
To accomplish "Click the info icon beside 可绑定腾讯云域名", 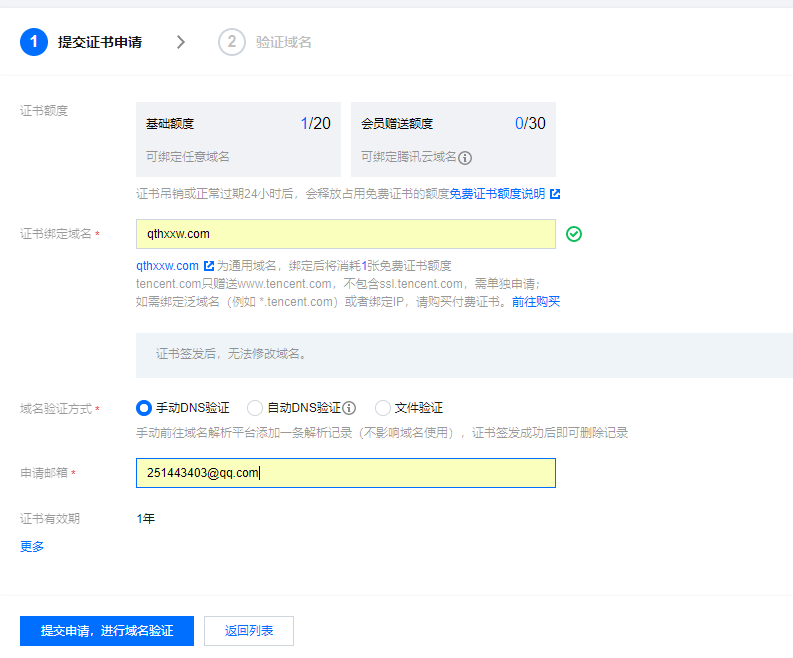I will pyautogui.click(x=465, y=157).
